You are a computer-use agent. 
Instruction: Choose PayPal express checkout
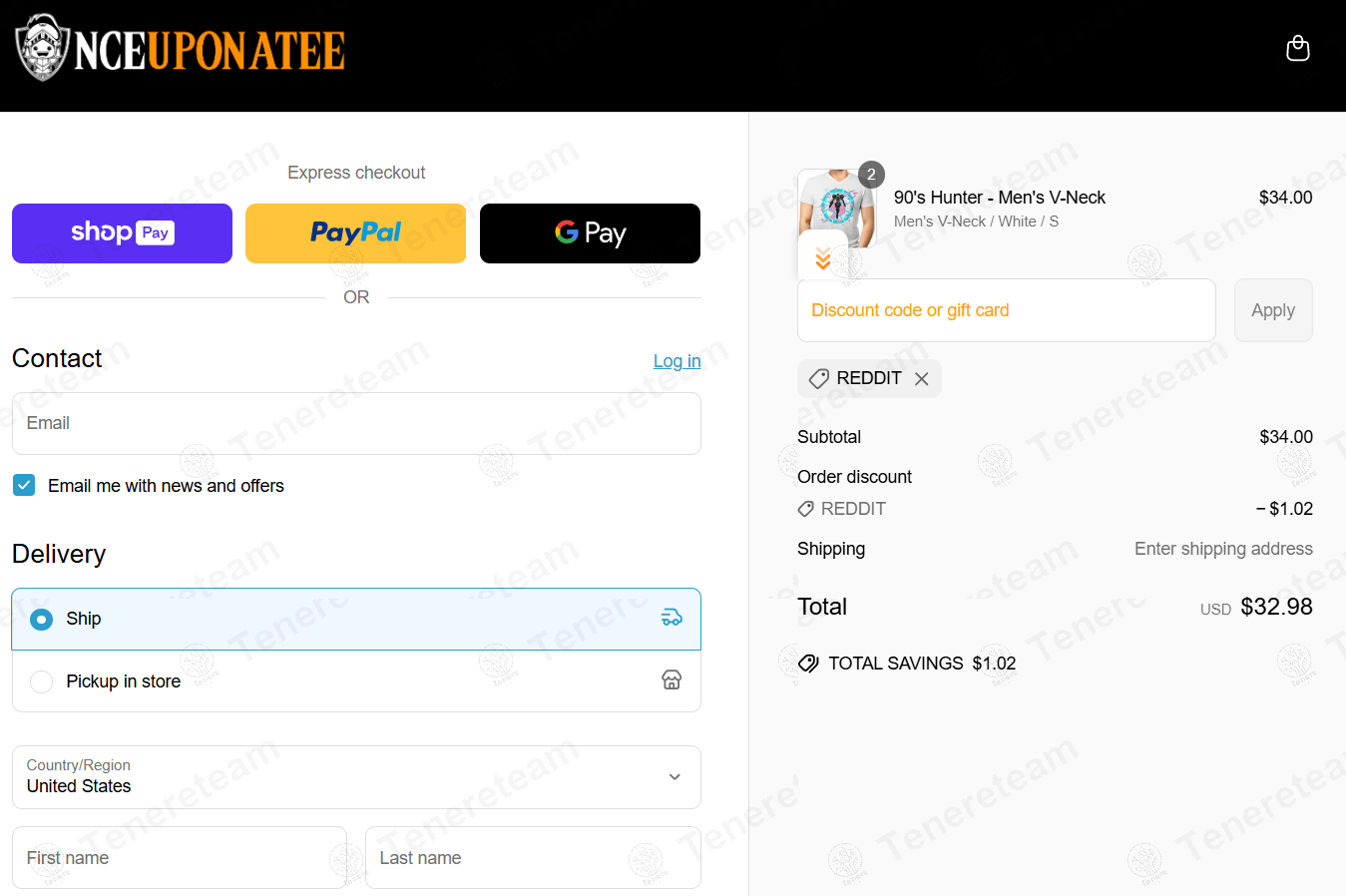[x=355, y=233]
